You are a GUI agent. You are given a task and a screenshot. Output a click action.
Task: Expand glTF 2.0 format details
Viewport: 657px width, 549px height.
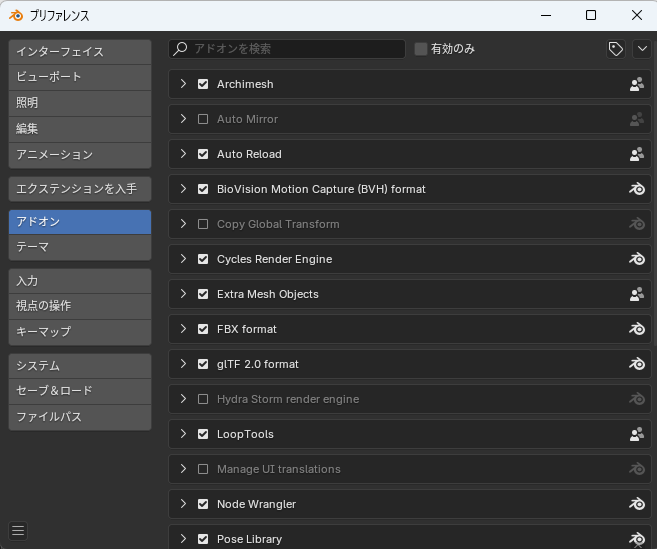[x=183, y=364]
